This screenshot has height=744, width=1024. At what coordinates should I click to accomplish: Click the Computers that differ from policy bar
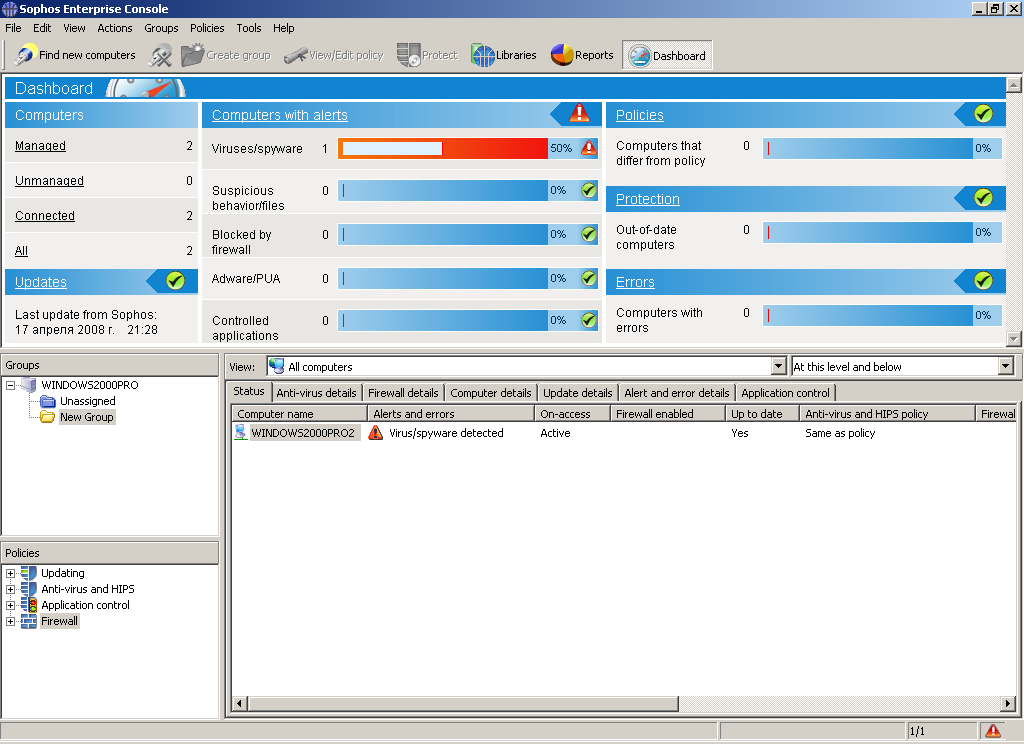click(867, 148)
